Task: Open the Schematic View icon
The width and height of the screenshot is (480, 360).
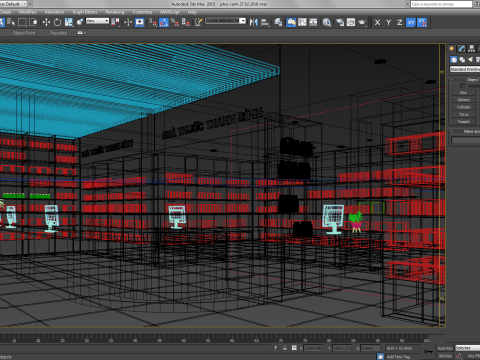Action: [313, 22]
